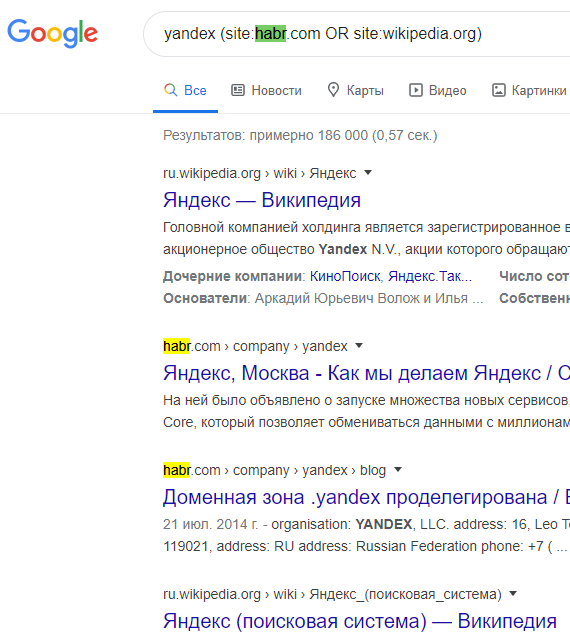This screenshot has height=636, width=570.
Task: Click the 21 июл. 2014 г. date text
Action: click(210, 524)
